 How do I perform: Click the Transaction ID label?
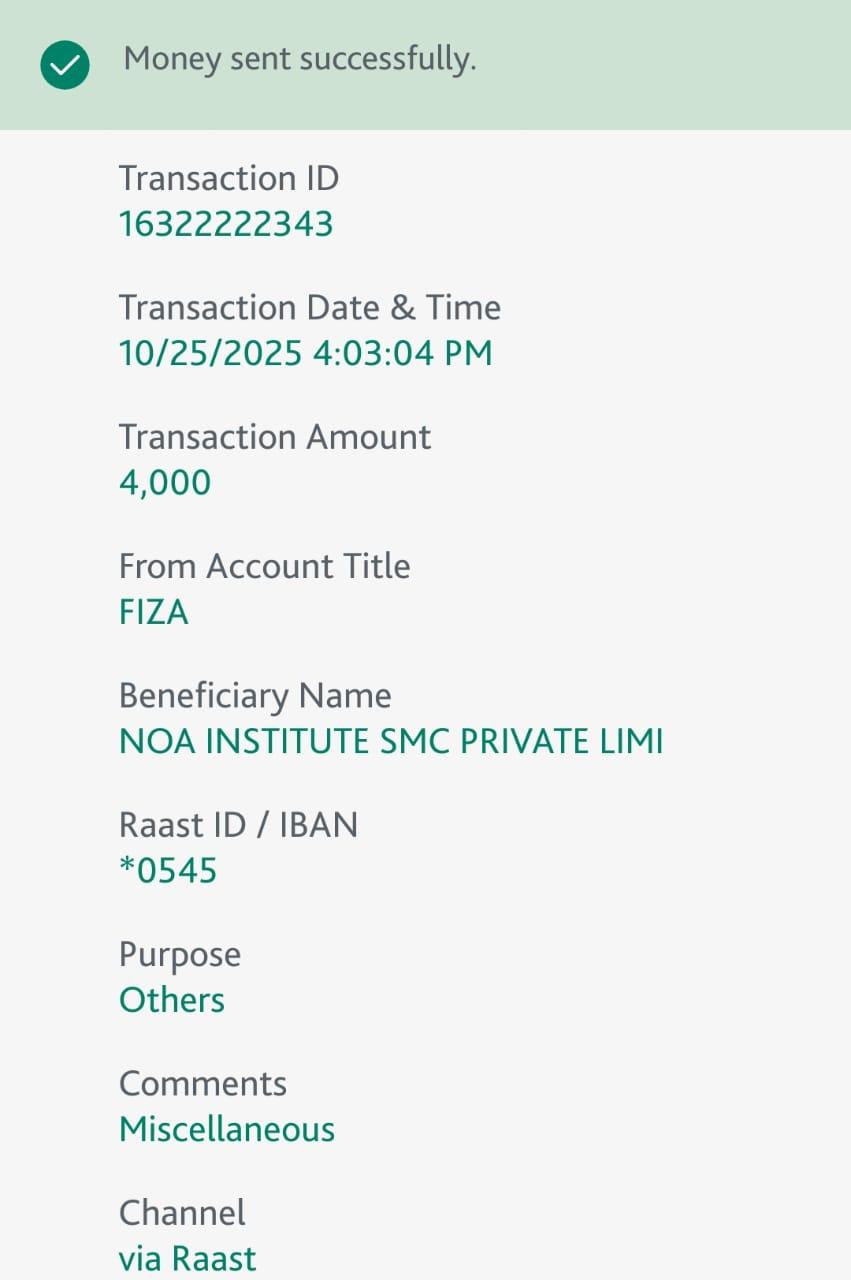229,179
